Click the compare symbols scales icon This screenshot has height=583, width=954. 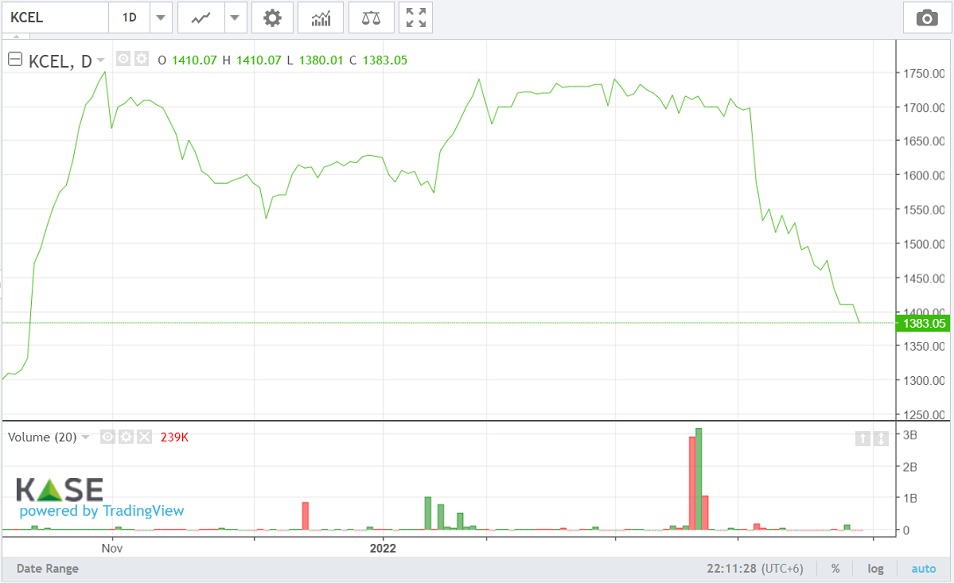(371, 18)
